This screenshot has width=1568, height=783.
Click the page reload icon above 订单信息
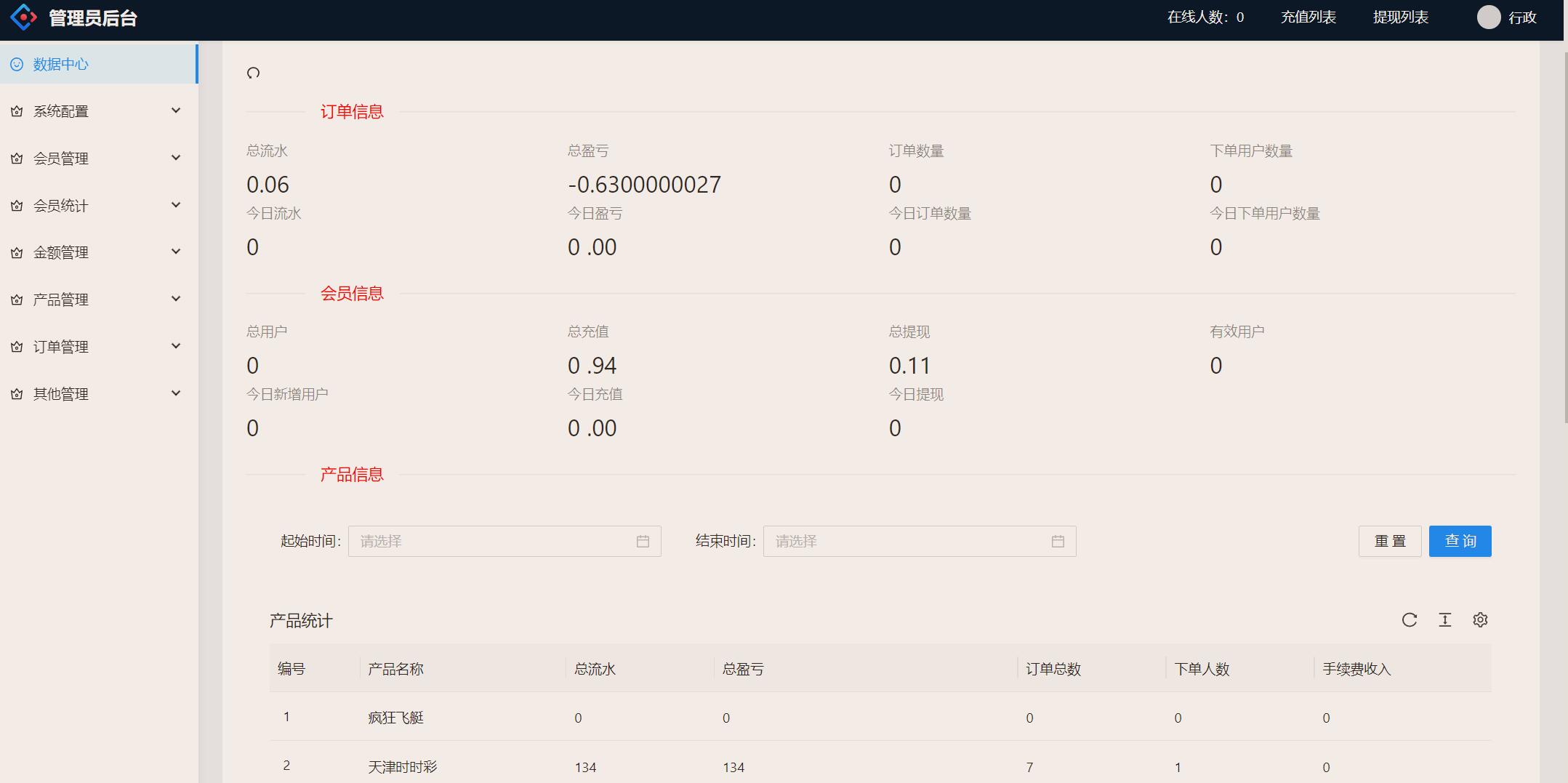253,73
